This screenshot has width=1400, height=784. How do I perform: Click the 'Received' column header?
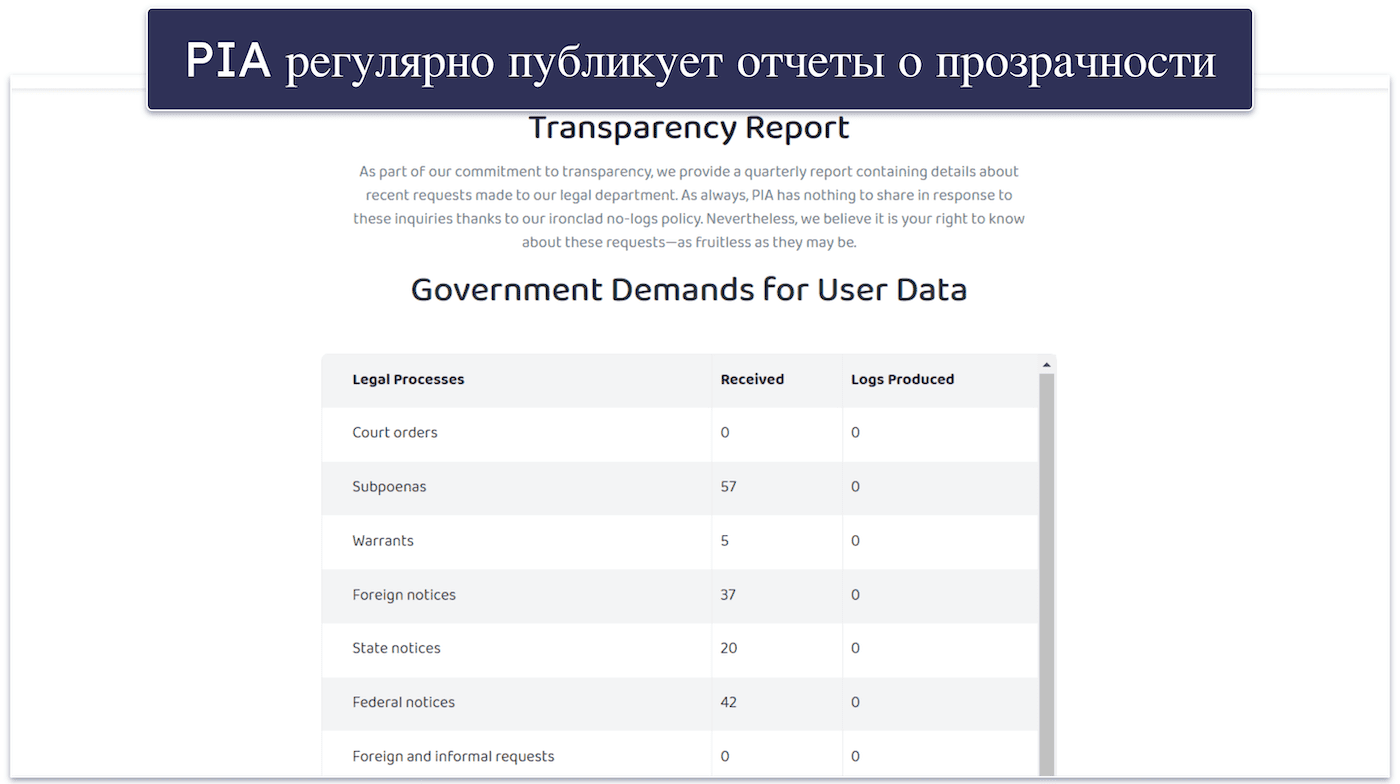click(x=752, y=379)
